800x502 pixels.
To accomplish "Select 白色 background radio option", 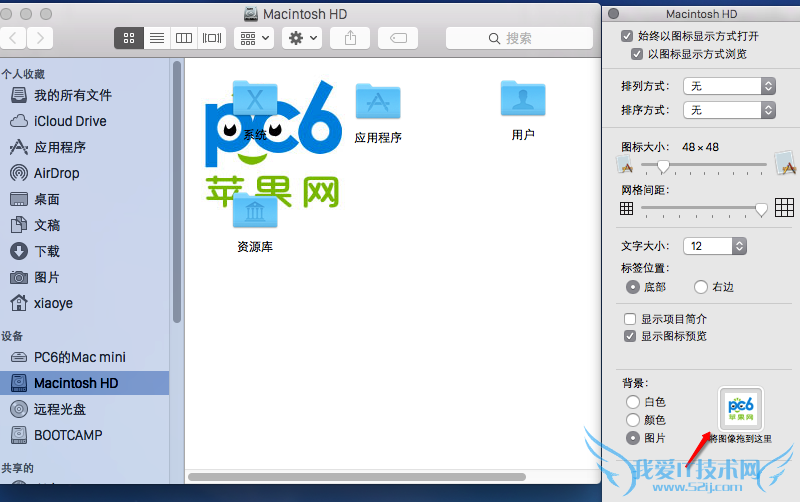I will [x=632, y=402].
